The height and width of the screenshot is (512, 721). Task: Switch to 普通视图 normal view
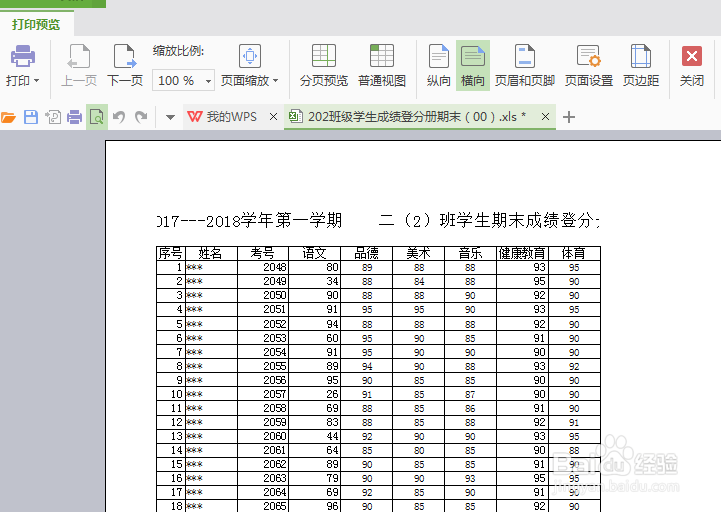tap(382, 66)
